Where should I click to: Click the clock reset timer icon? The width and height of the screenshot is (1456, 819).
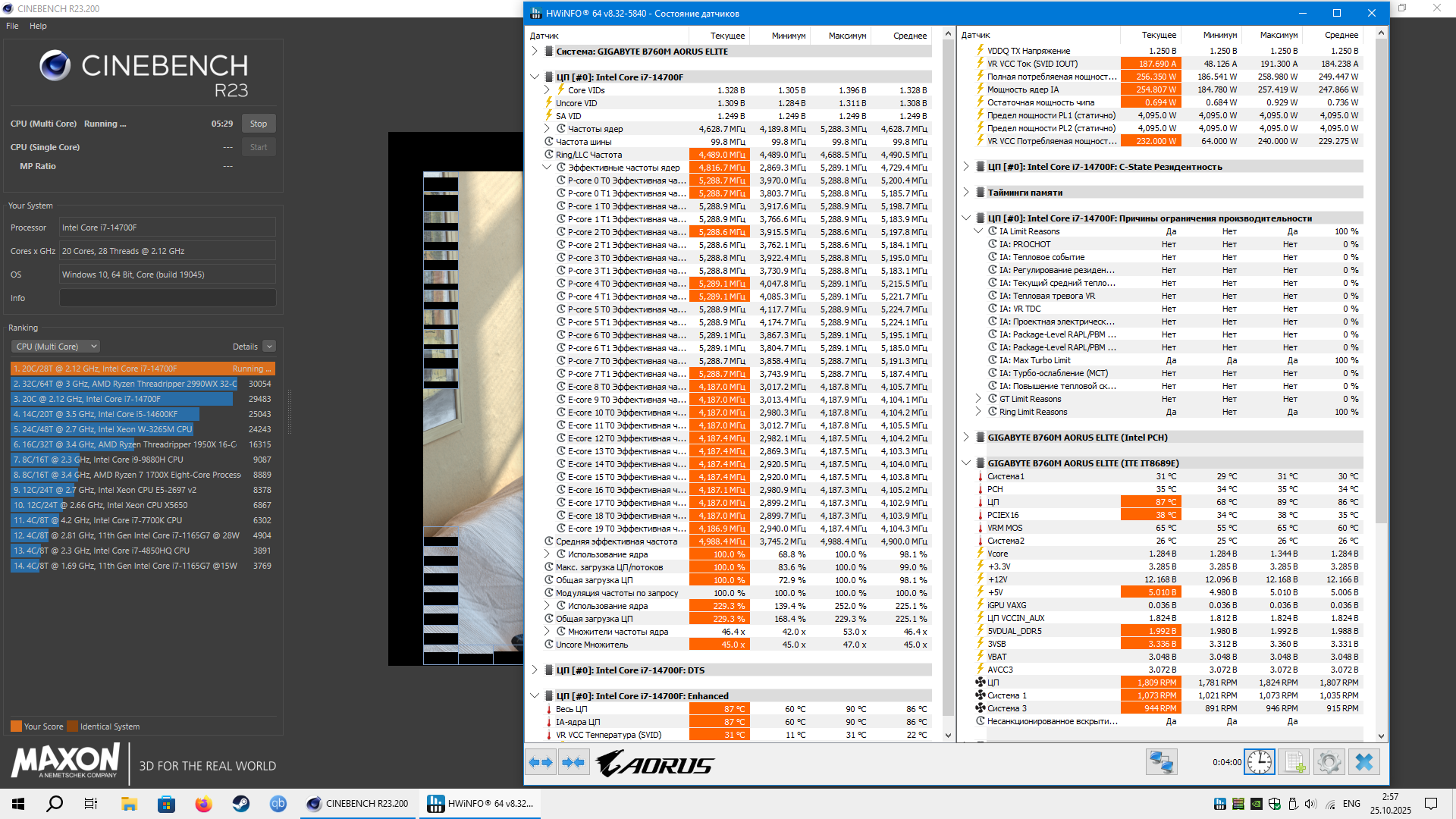point(1260,762)
